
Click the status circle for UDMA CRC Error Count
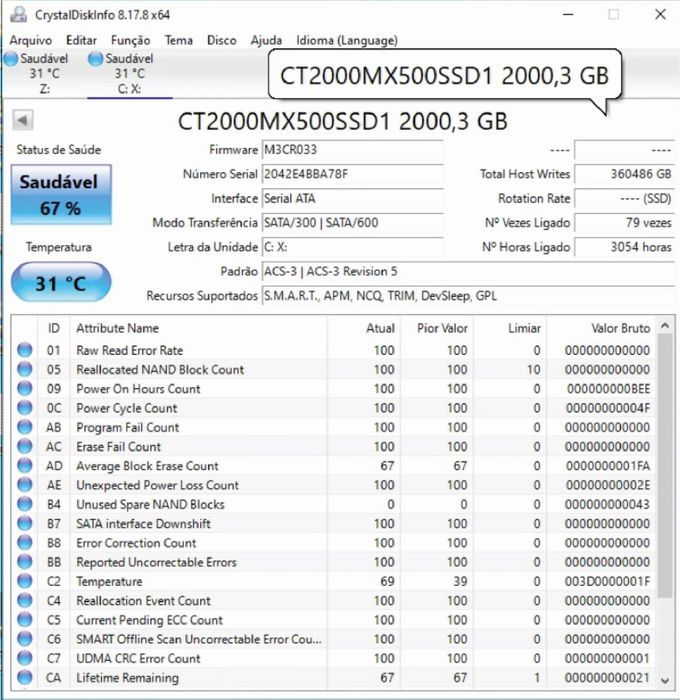coord(25,658)
